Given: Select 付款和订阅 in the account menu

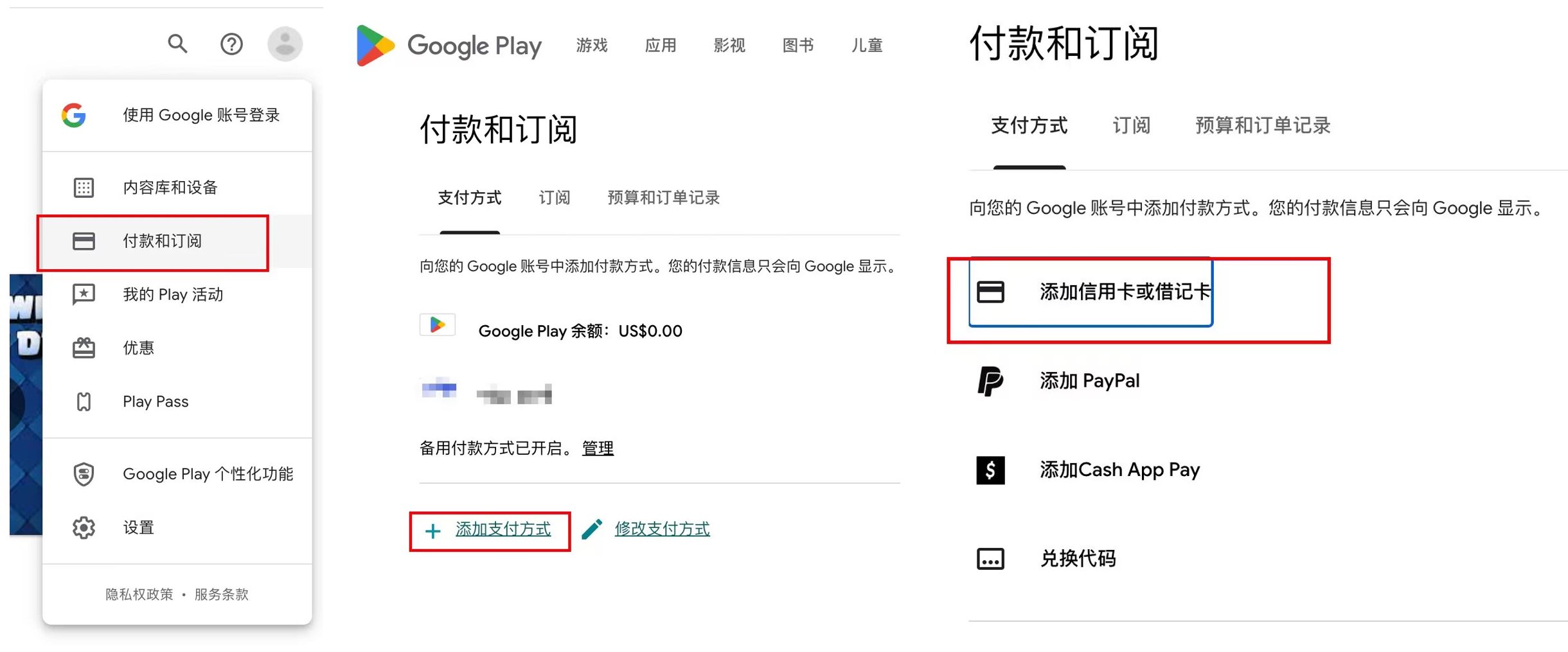Looking at the screenshot, I should point(177,241).
